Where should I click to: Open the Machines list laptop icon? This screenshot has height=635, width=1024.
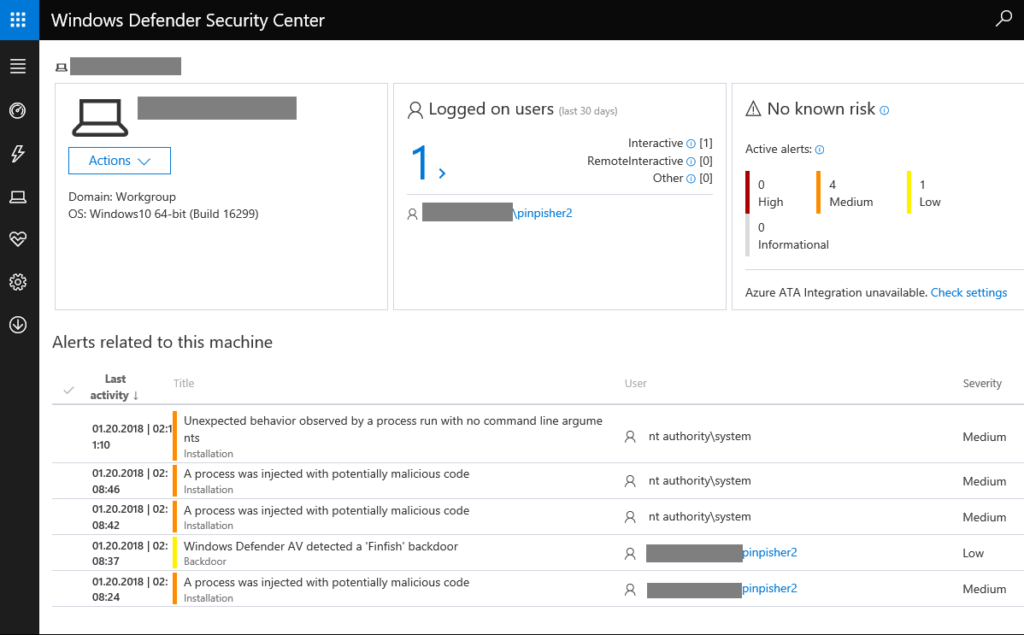click(17, 197)
